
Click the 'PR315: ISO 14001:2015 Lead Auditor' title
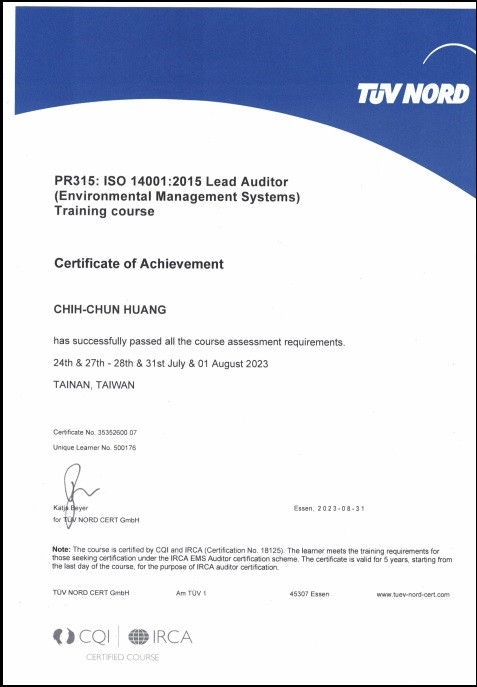[x=171, y=181]
